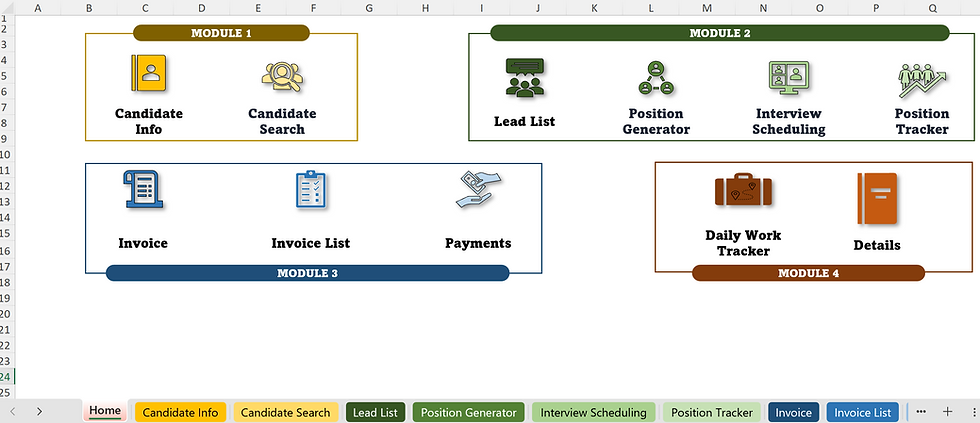The image size is (980, 423).
Task: Click the Payments label text
Action: [478, 243]
